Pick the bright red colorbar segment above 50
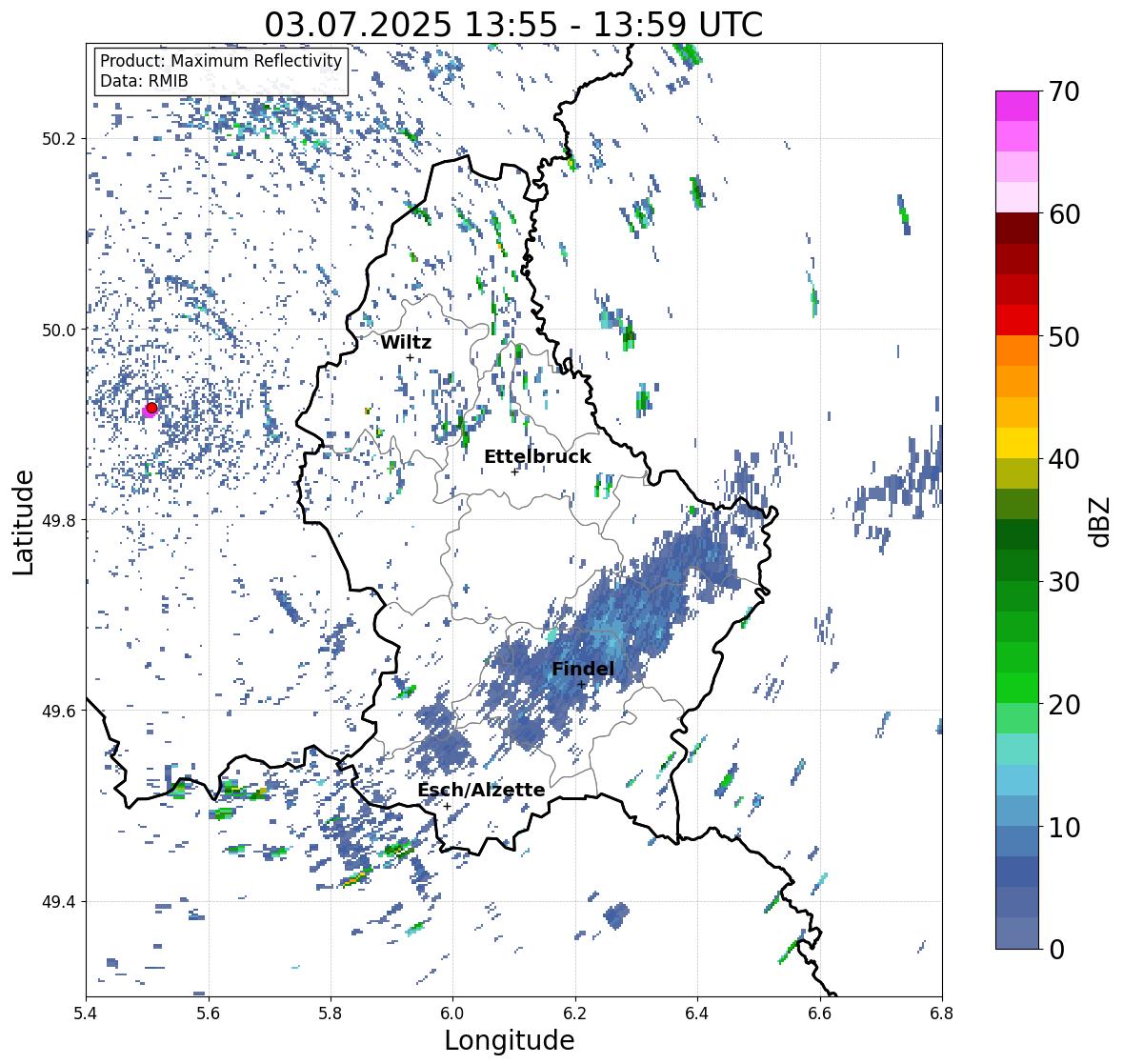The width and height of the screenshot is (1123, 1064). [x=1017, y=320]
